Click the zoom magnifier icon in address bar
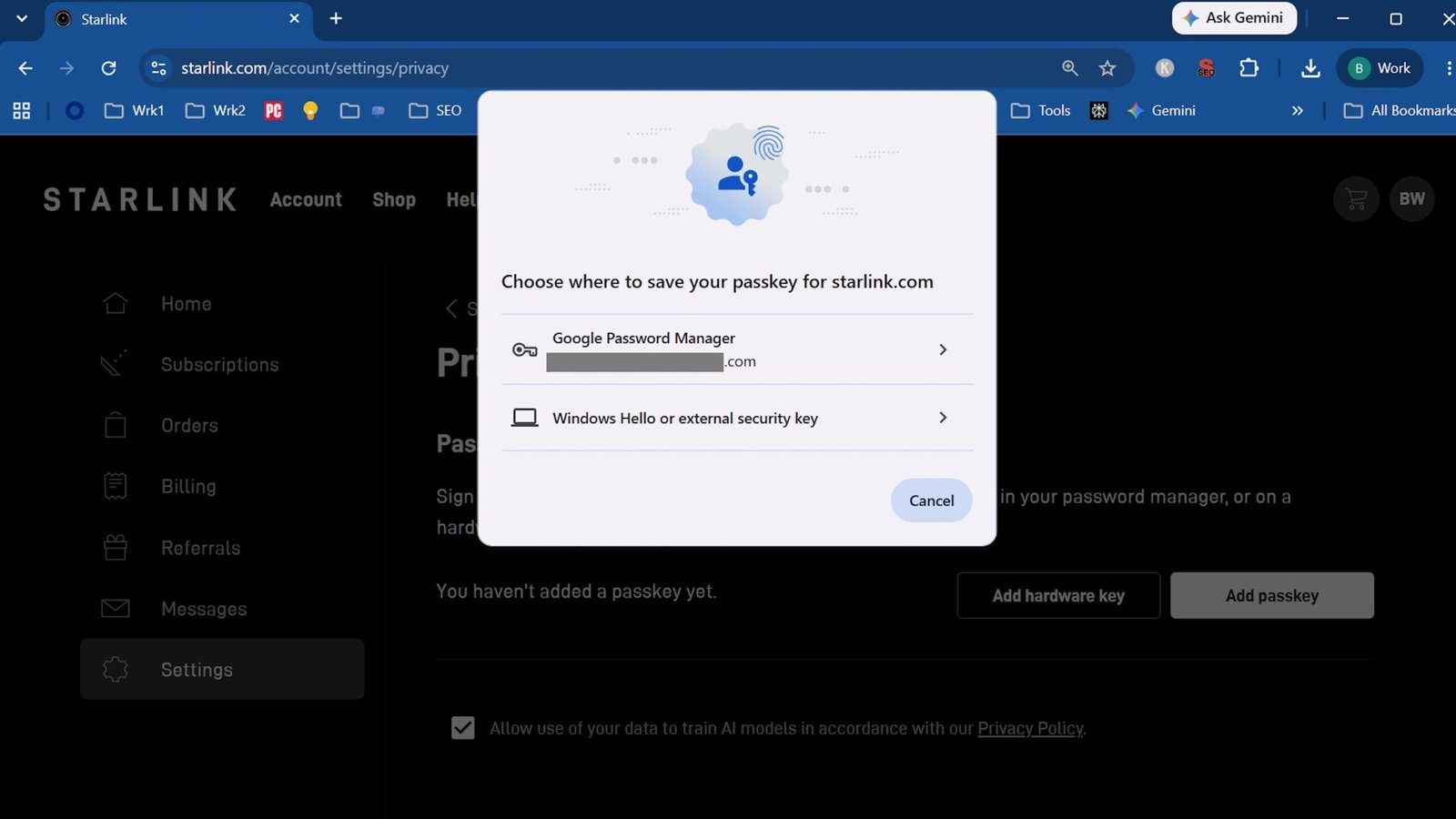The height and width of the screenshot is (819, 1456). click(1070, 68)
